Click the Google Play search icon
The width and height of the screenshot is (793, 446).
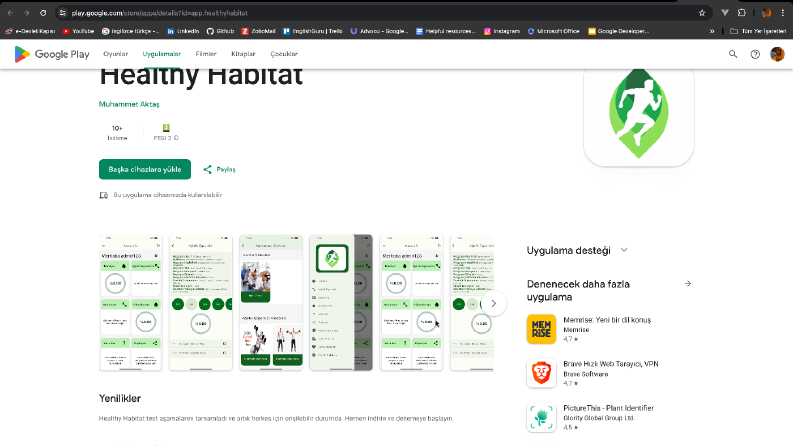pyautogui.click(x=732, y=54)
